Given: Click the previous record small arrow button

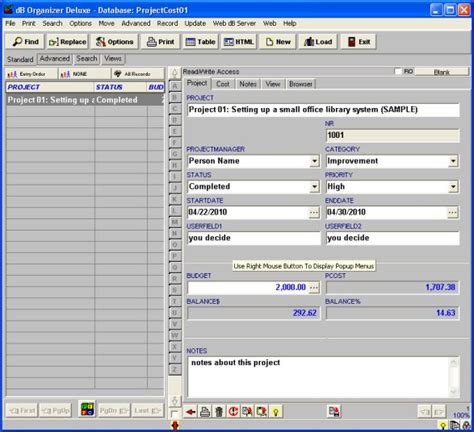Looking at the screenshot, I should [x=425, y=412].
